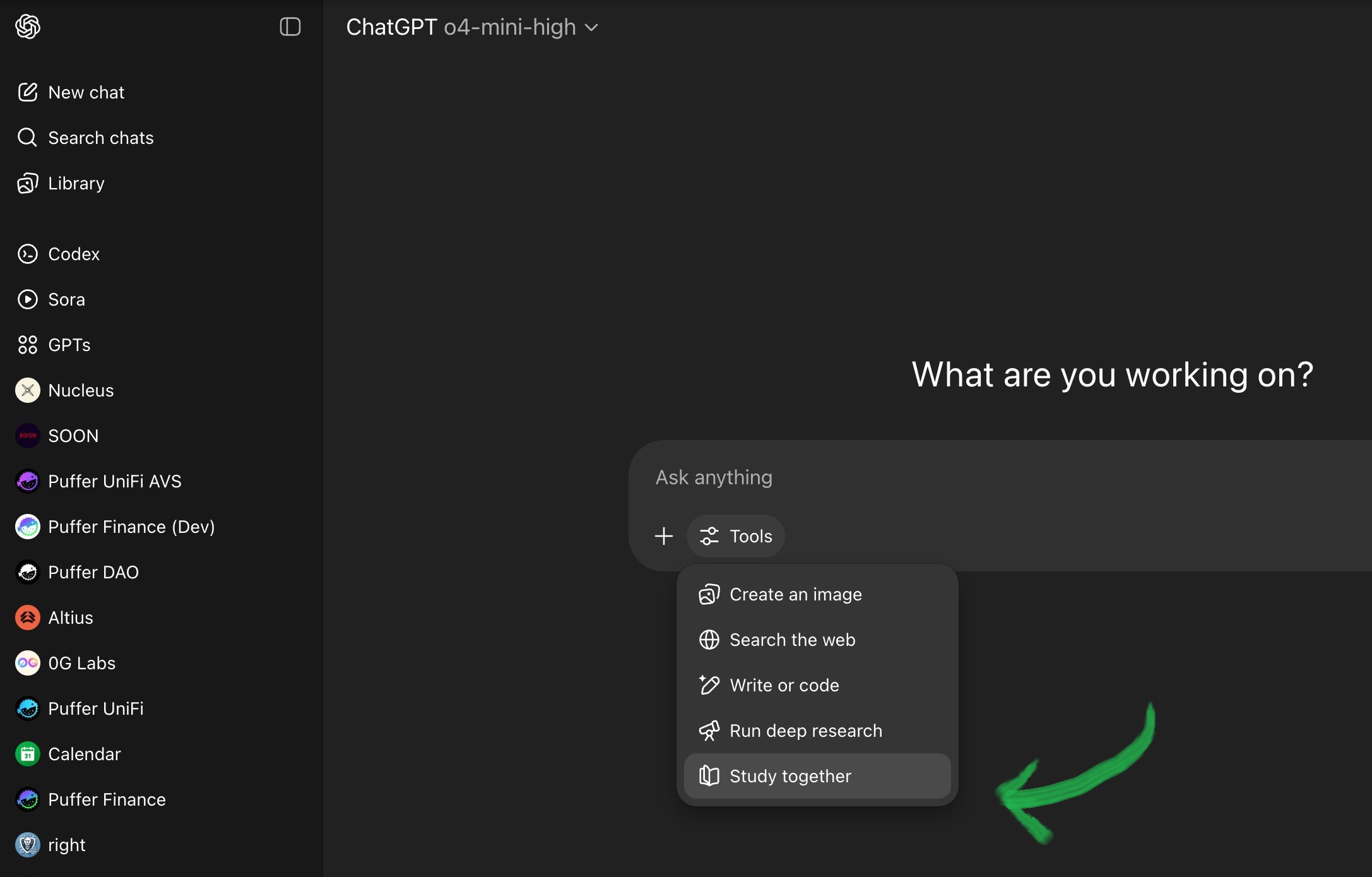
Task: Select Write or code from Tools menu
Action: click(x=817, y=685)
